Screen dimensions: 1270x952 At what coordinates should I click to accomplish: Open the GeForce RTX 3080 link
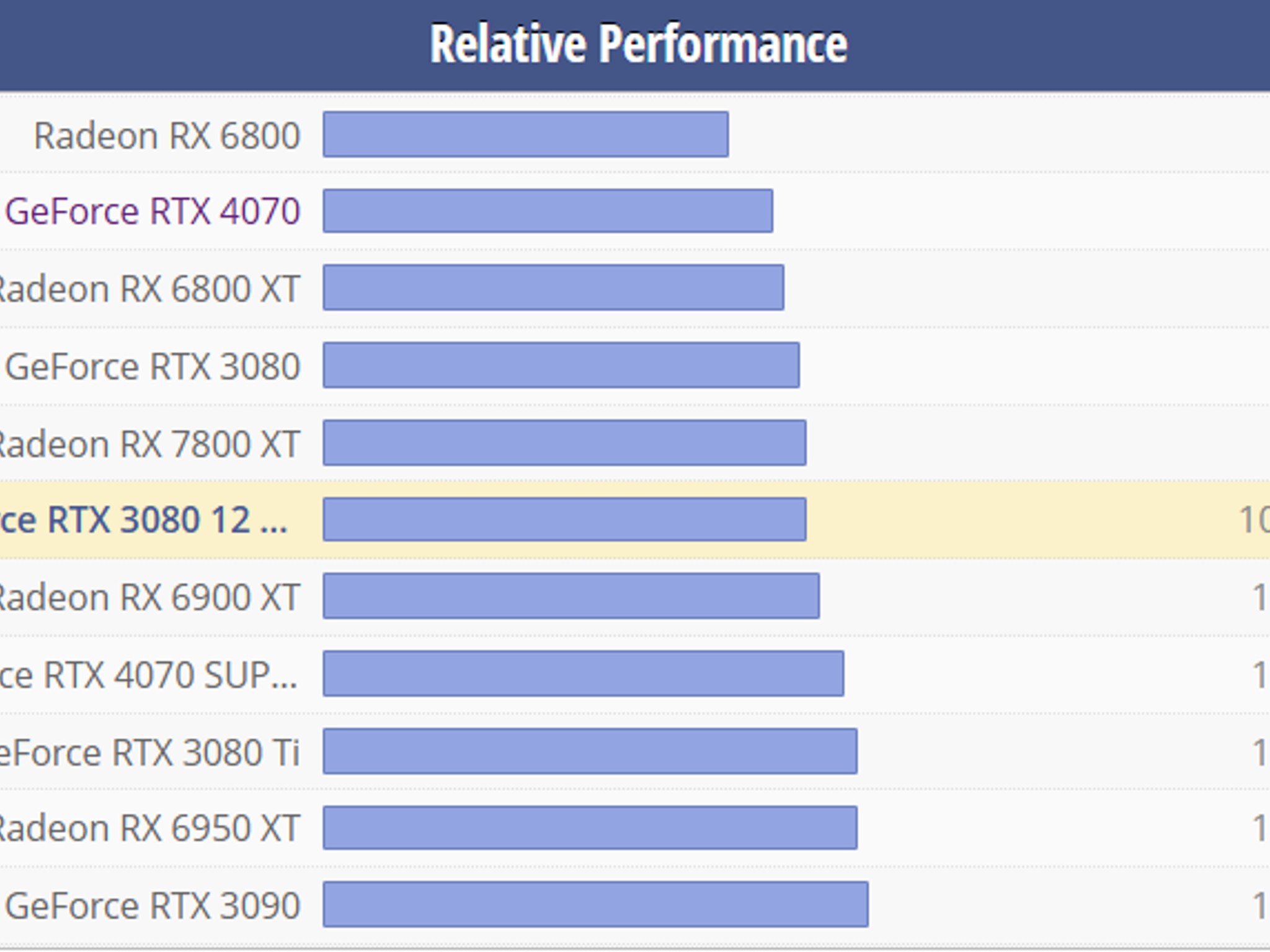153,366
